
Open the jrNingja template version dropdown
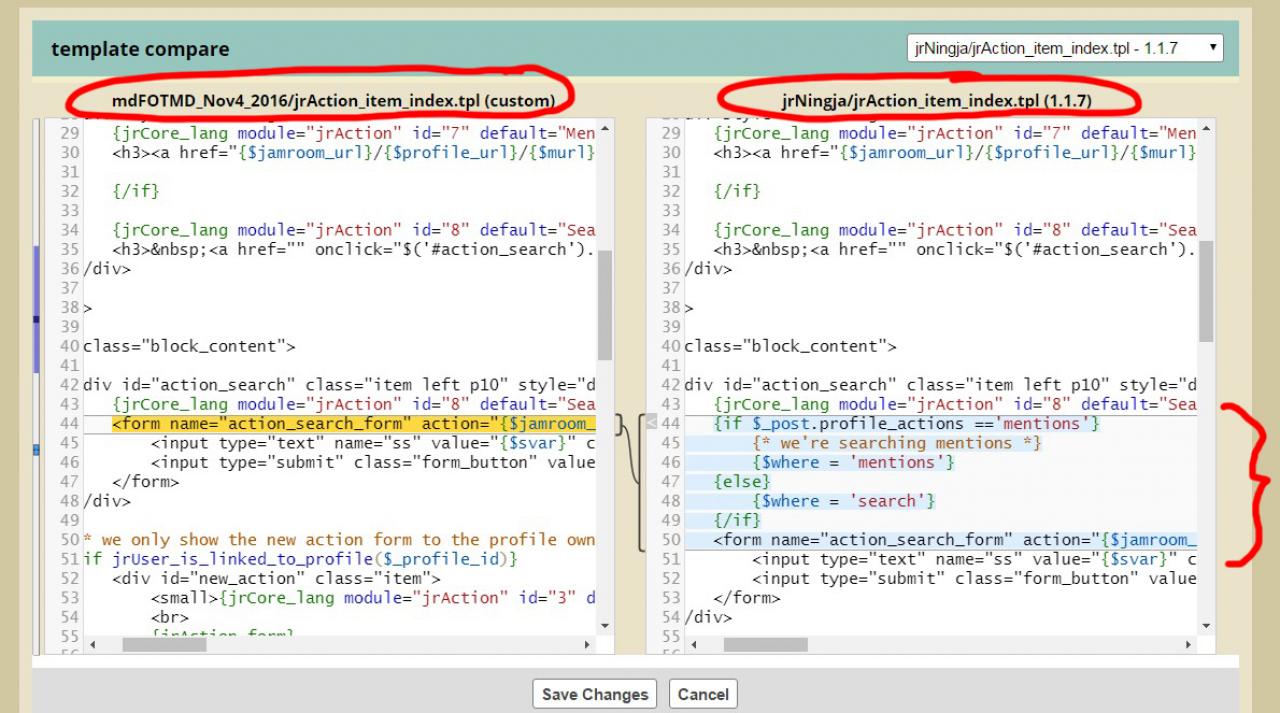(1065, 48)
